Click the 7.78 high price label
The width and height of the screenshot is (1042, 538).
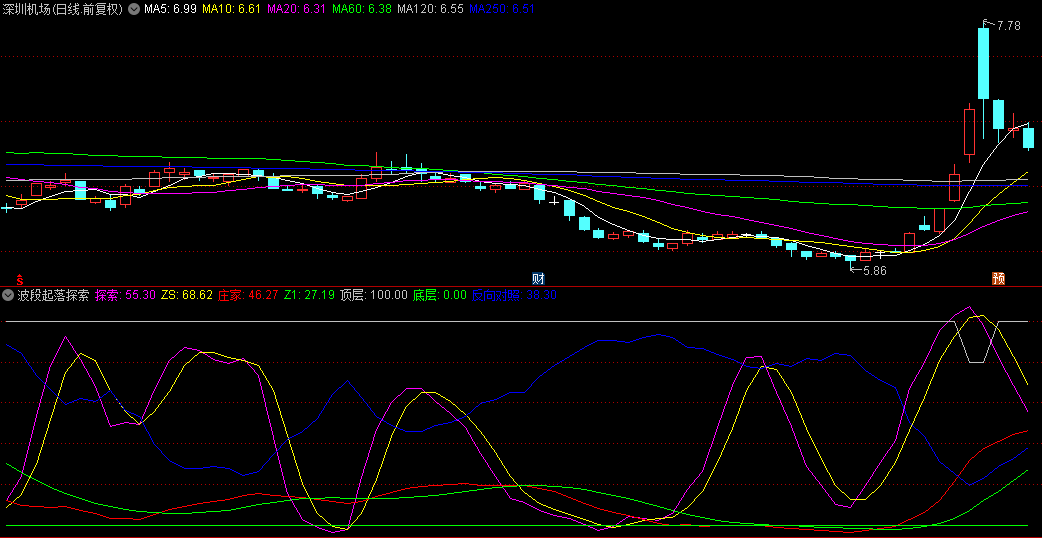click(1008, 26)
